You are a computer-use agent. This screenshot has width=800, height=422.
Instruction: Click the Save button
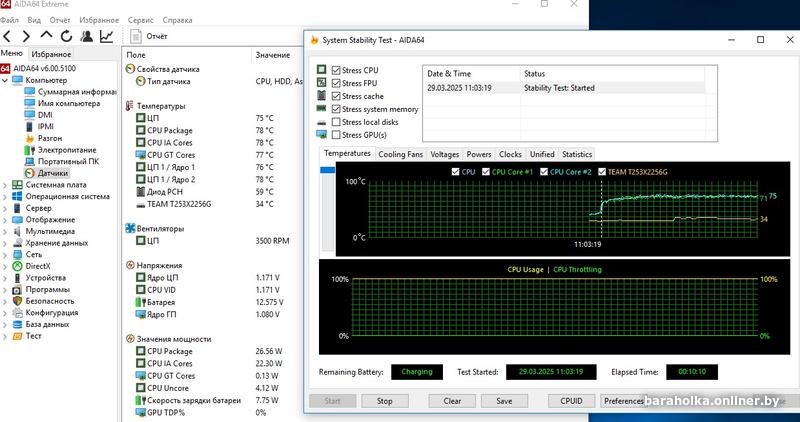[504, 401]
